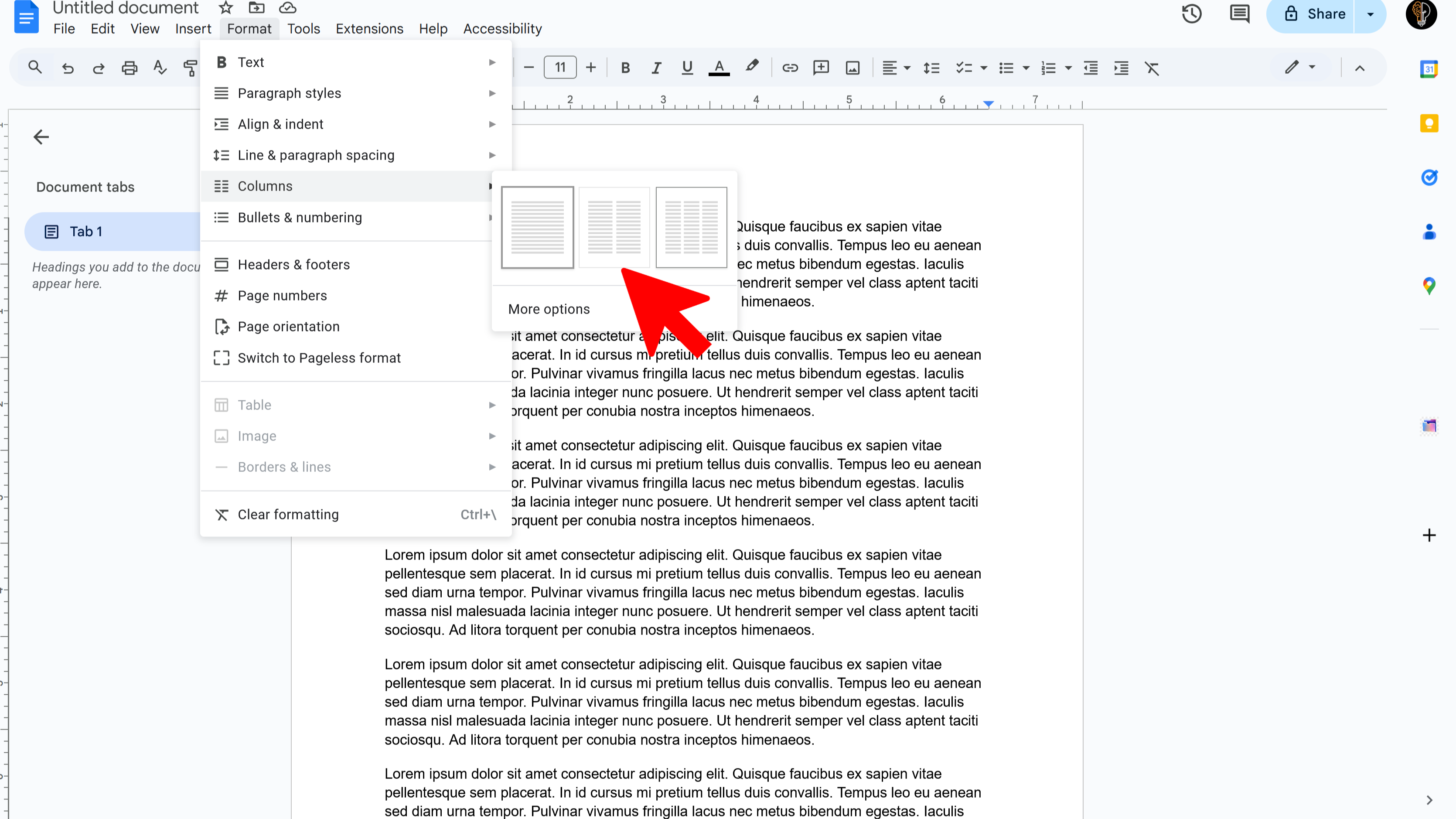1456x819 pixels.
Task: Select Tab 1 in document tabs
Action: pyautogui.click(x=113, y=232)
